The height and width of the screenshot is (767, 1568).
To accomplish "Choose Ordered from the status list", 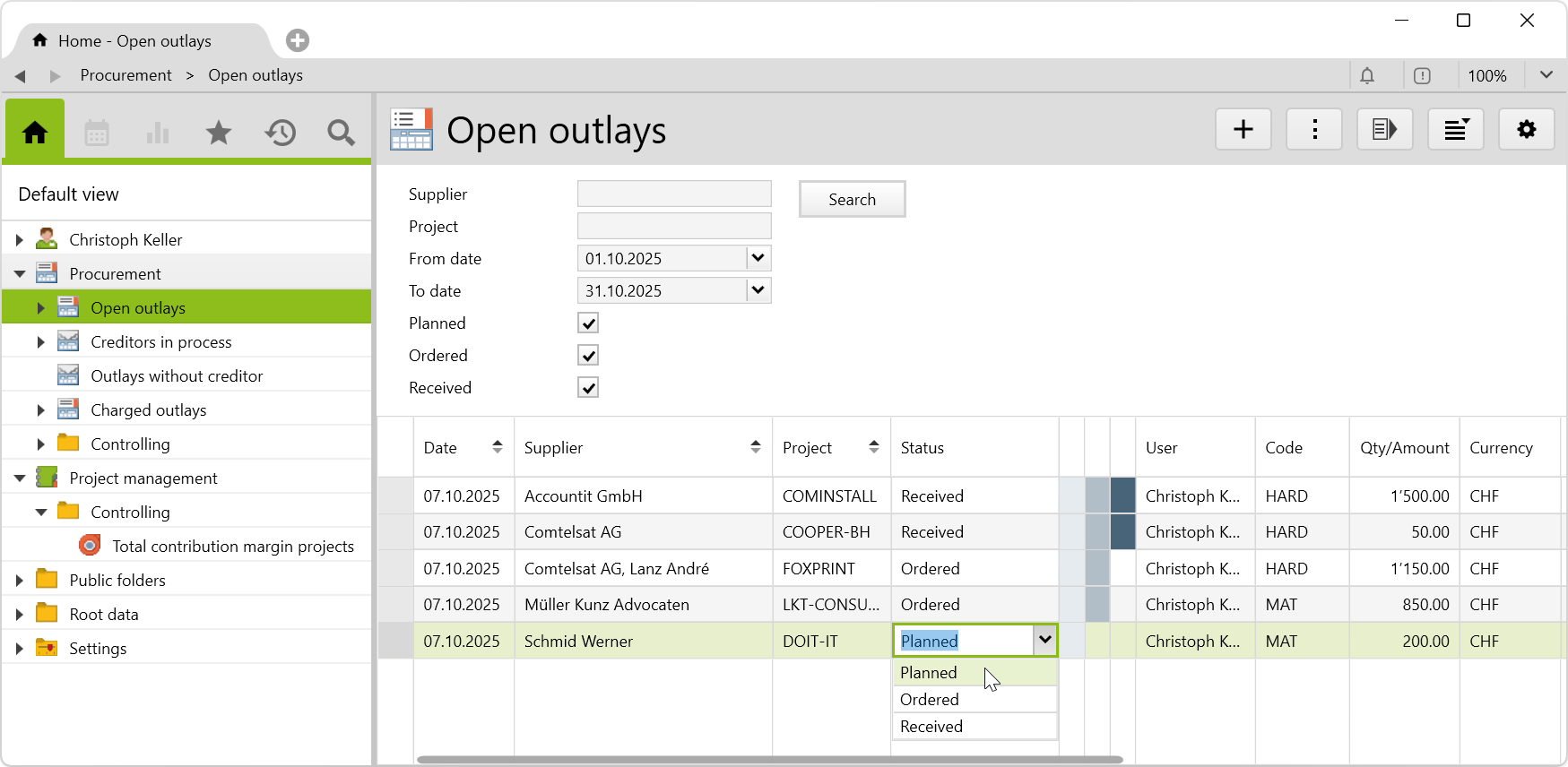I will pyautogui.click(x=930, y=700).
